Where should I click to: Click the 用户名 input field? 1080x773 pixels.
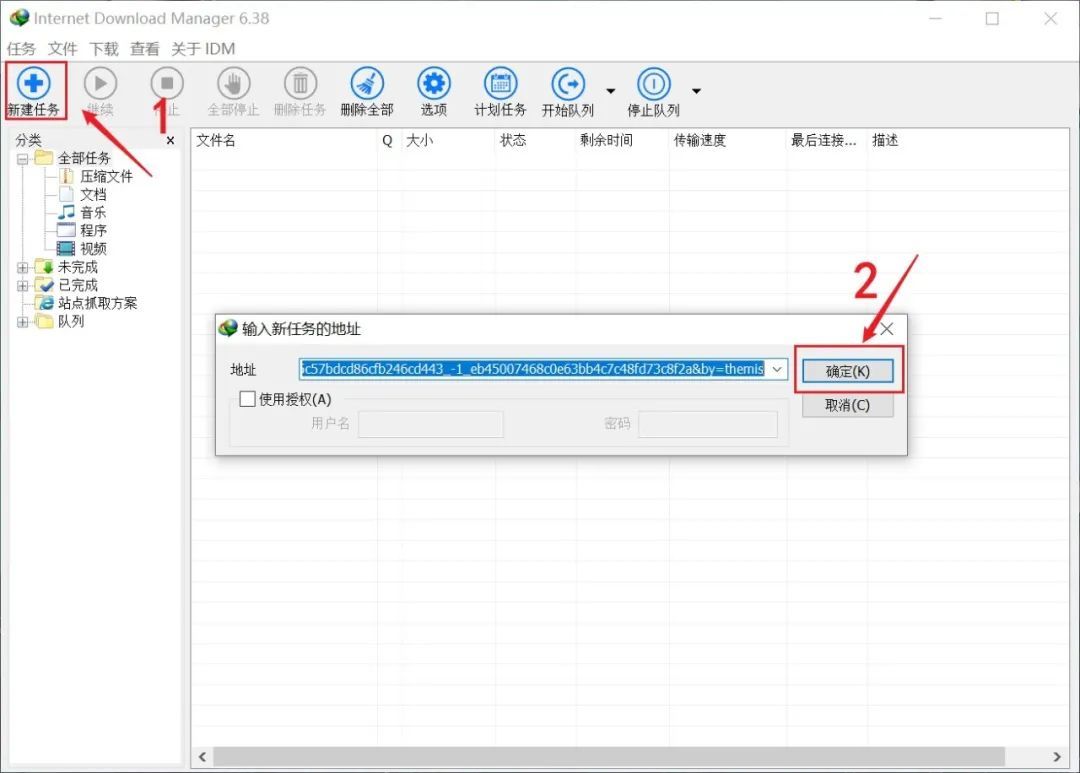(x=430, y=424)
